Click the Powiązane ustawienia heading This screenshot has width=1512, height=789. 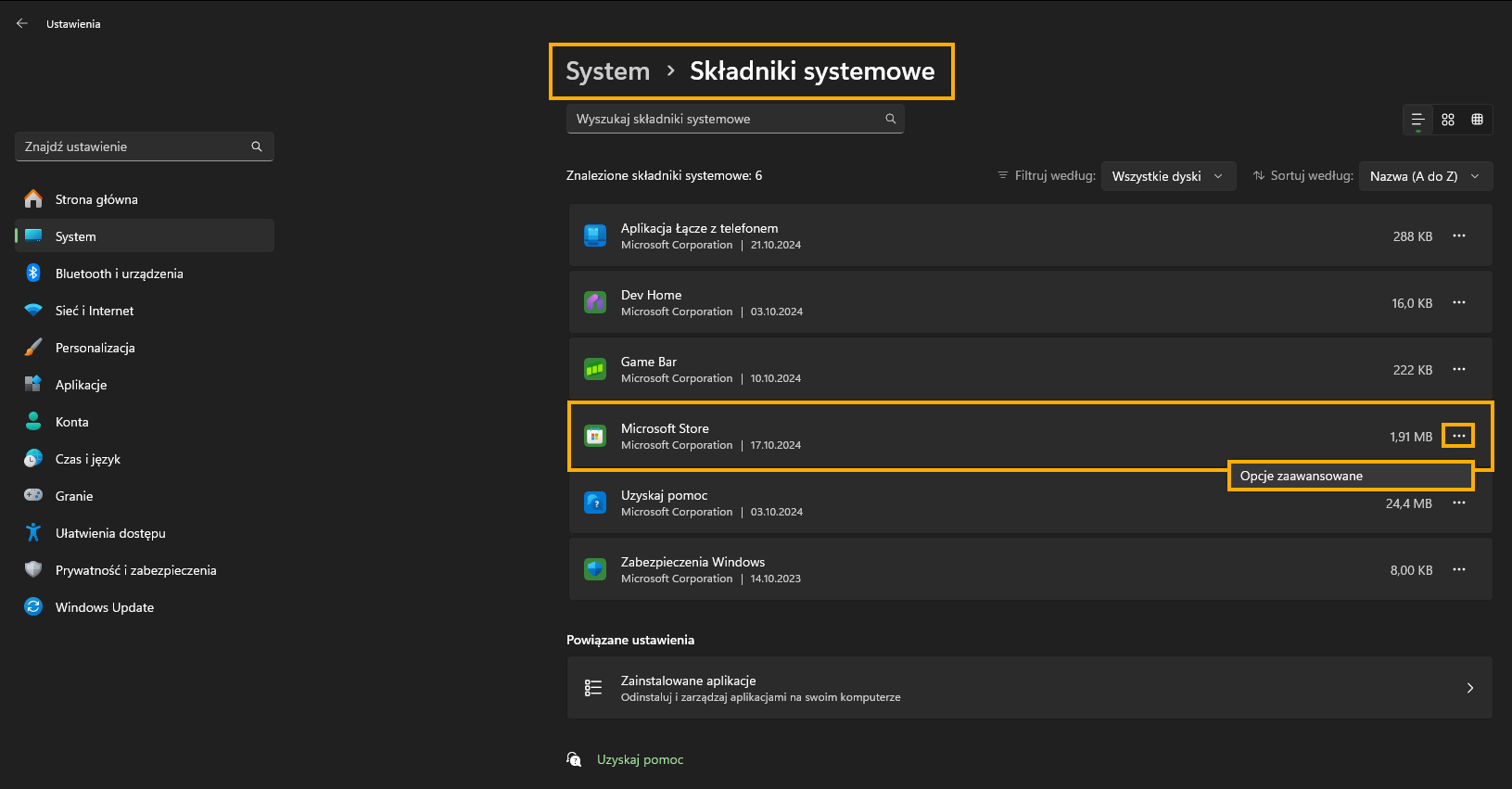coord(630,640)
